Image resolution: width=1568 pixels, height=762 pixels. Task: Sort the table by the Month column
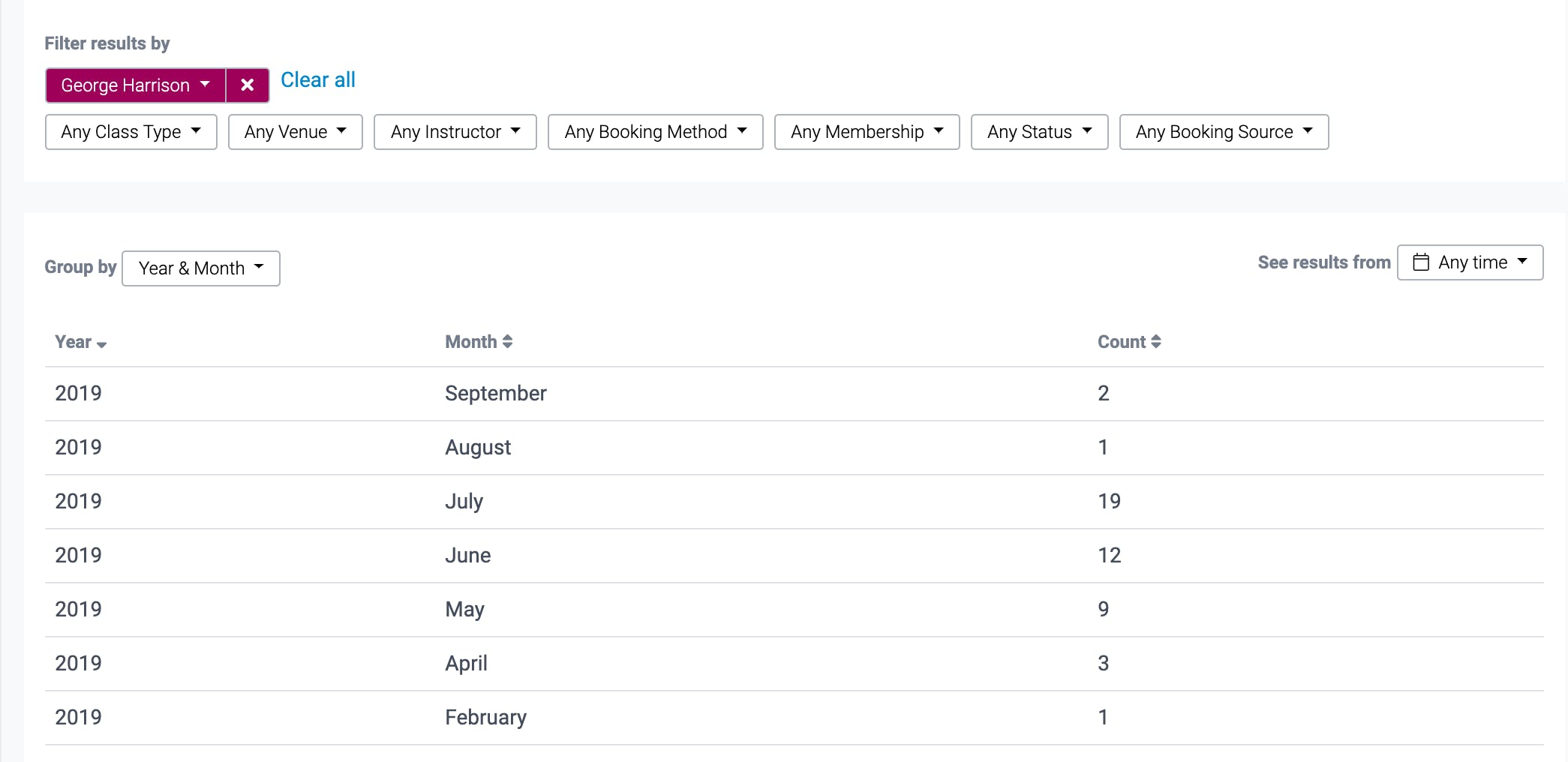[x=507, y=341]
